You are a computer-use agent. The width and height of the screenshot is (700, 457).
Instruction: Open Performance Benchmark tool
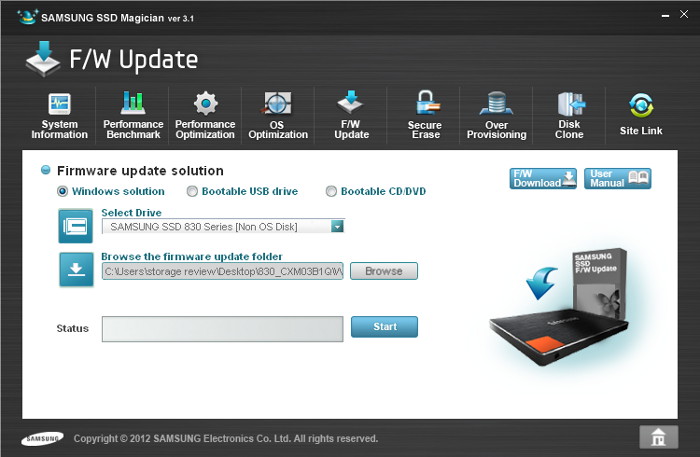pyautogui.click(x=133, y=116)
